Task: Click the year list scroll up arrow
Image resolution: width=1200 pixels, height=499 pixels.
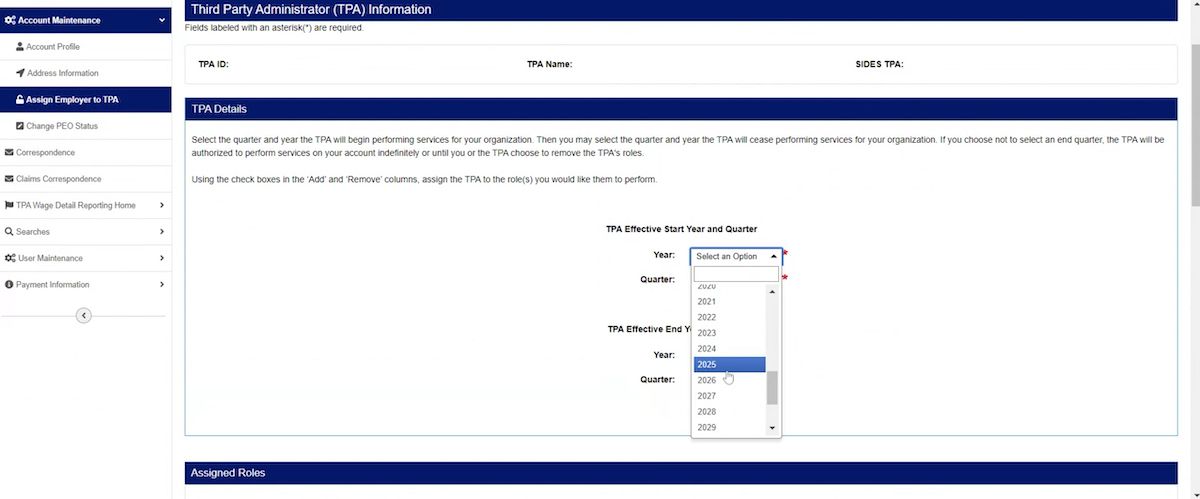Action: (772, 292)
